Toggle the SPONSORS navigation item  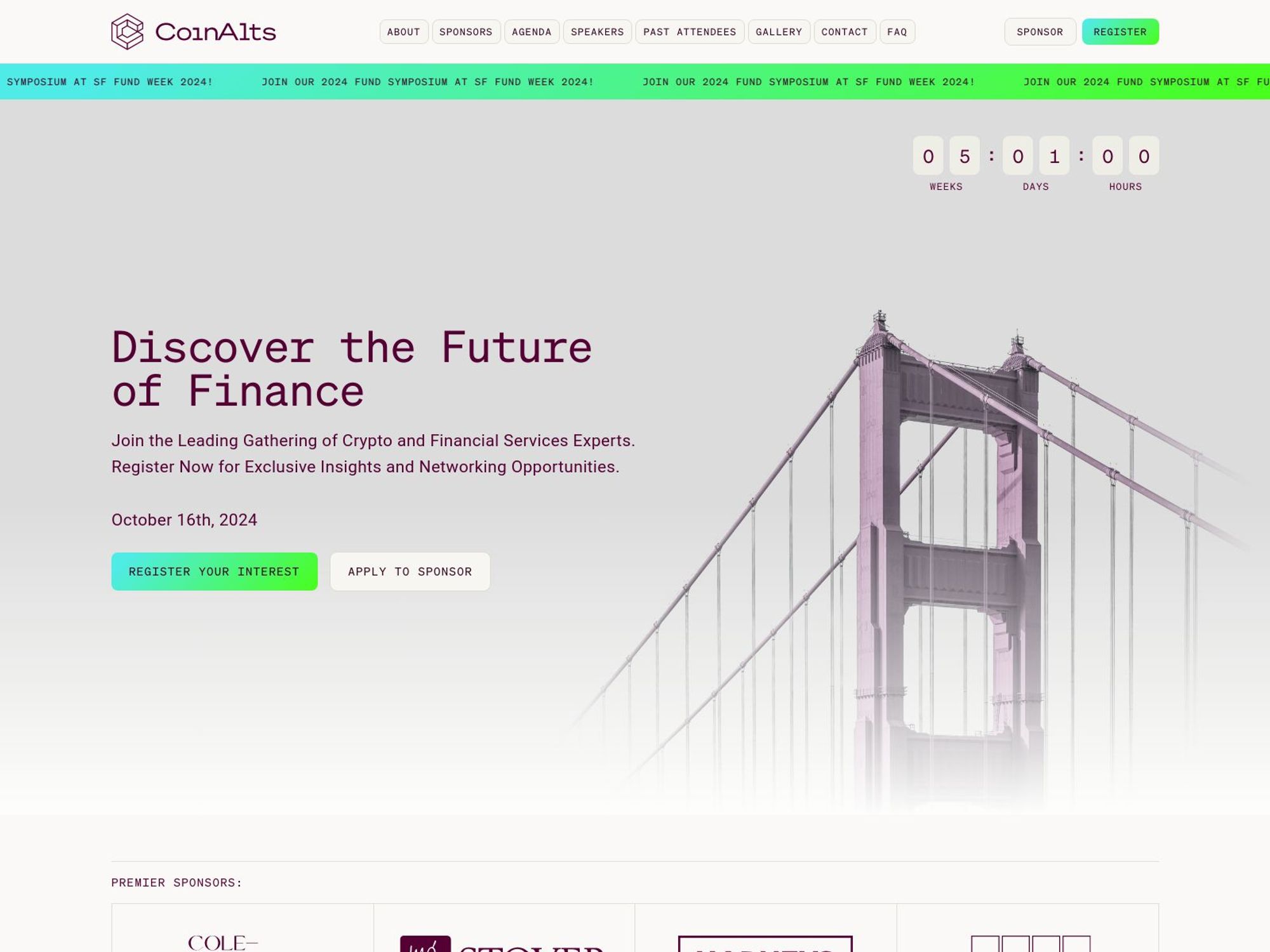[x=465, y=31]
